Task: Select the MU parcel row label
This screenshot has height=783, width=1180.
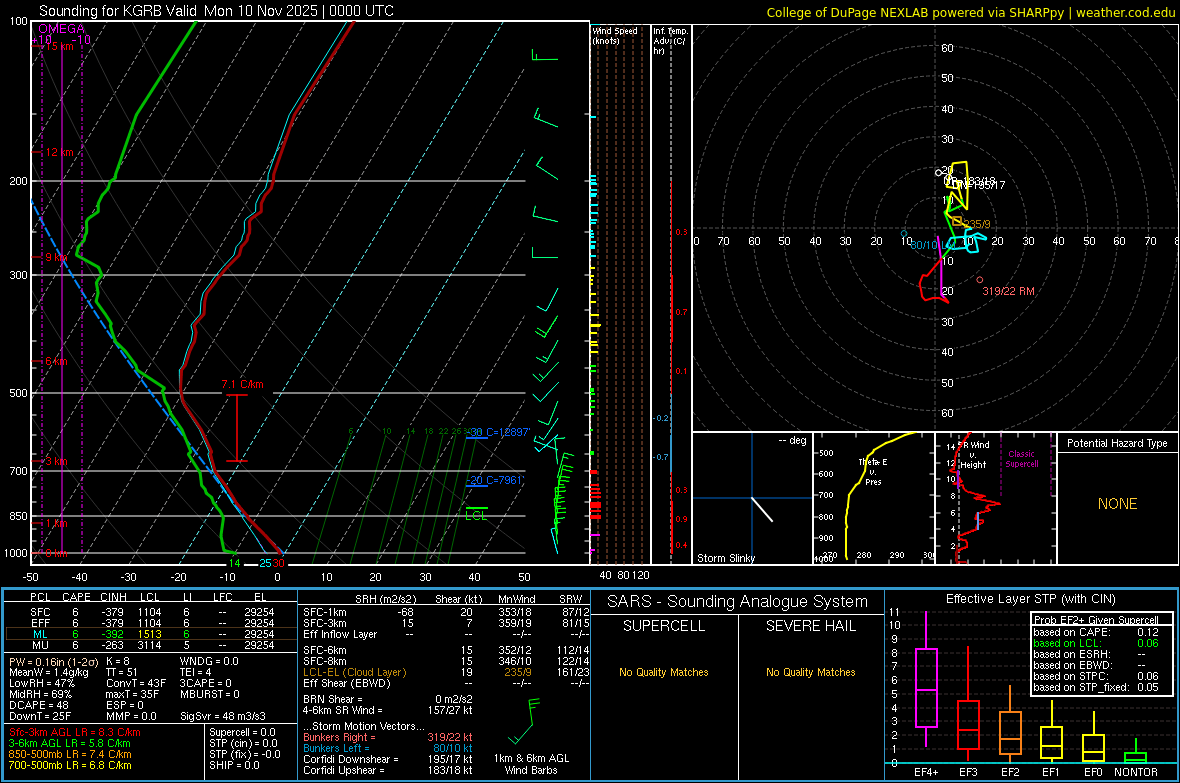Action: [x=41, y=644]
